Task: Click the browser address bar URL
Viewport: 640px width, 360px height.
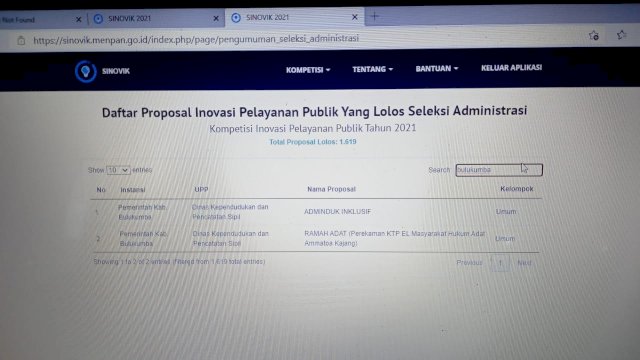Action: coord(196,39)
